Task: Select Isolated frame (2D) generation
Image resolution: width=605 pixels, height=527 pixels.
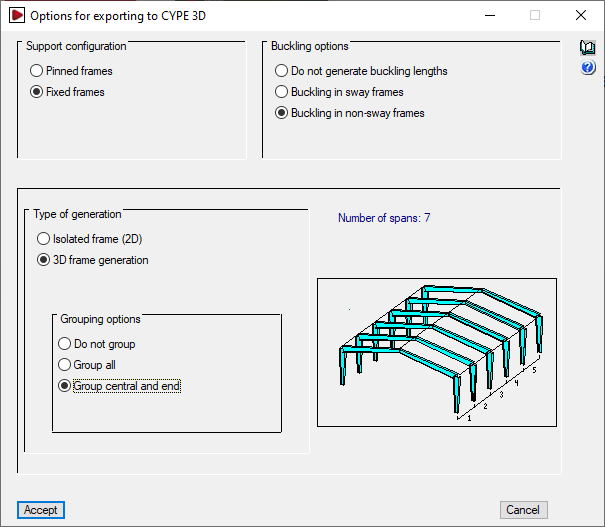Action: coord(90,239)
